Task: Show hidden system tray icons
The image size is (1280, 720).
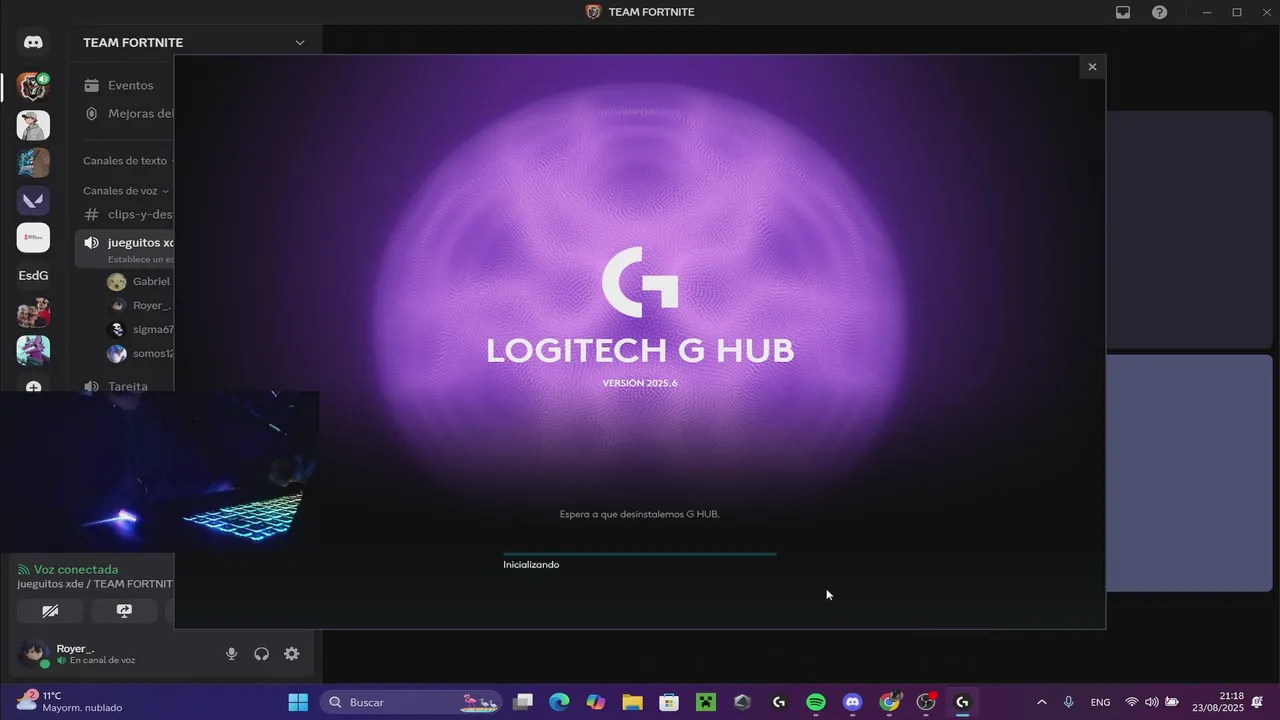Action: click(x=1041, y=702)
